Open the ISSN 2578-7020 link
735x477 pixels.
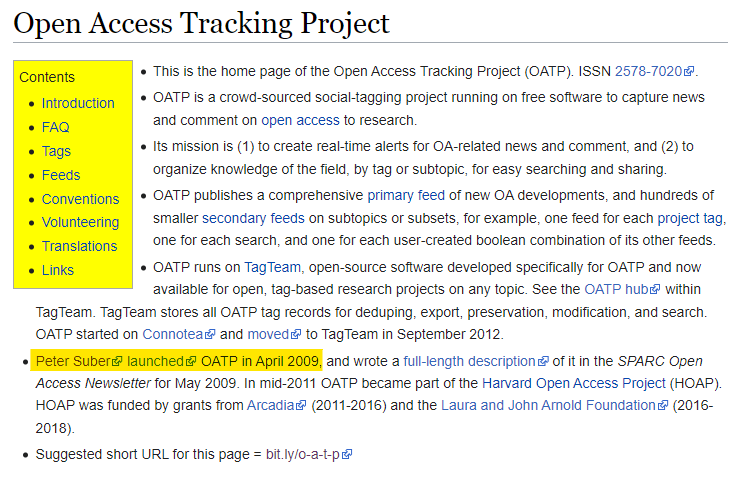(x=648, y=71)
